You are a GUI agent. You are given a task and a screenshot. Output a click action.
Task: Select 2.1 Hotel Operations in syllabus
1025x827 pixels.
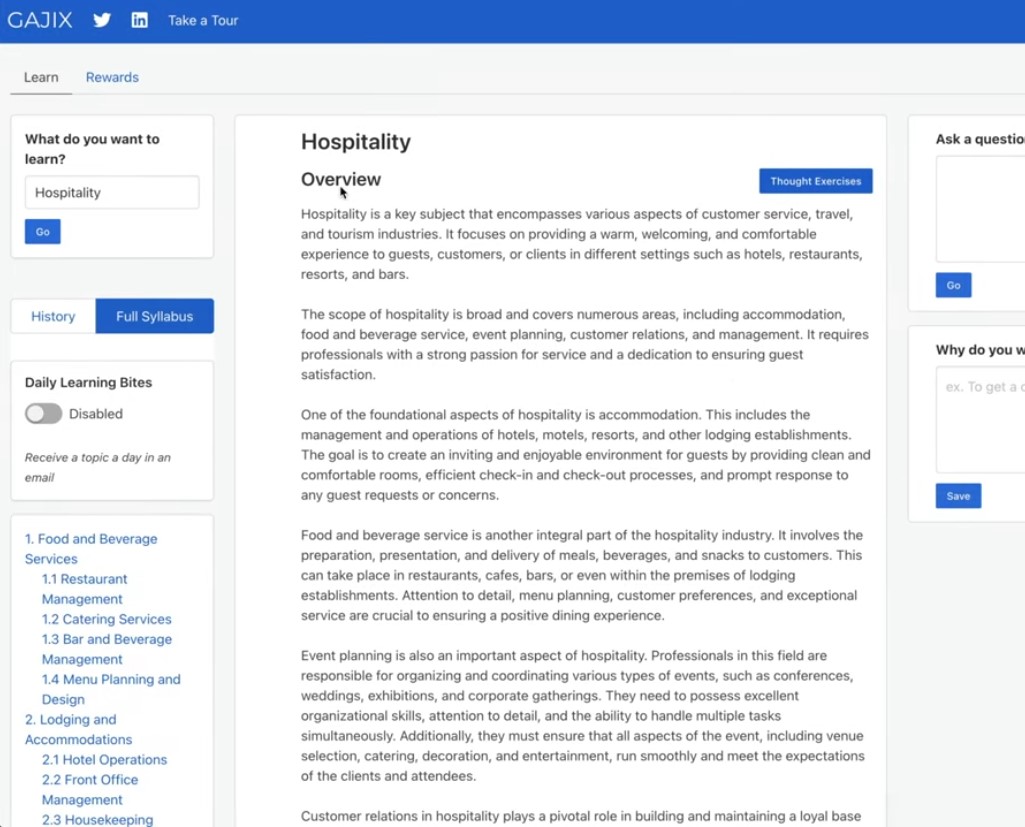(104, 760)
